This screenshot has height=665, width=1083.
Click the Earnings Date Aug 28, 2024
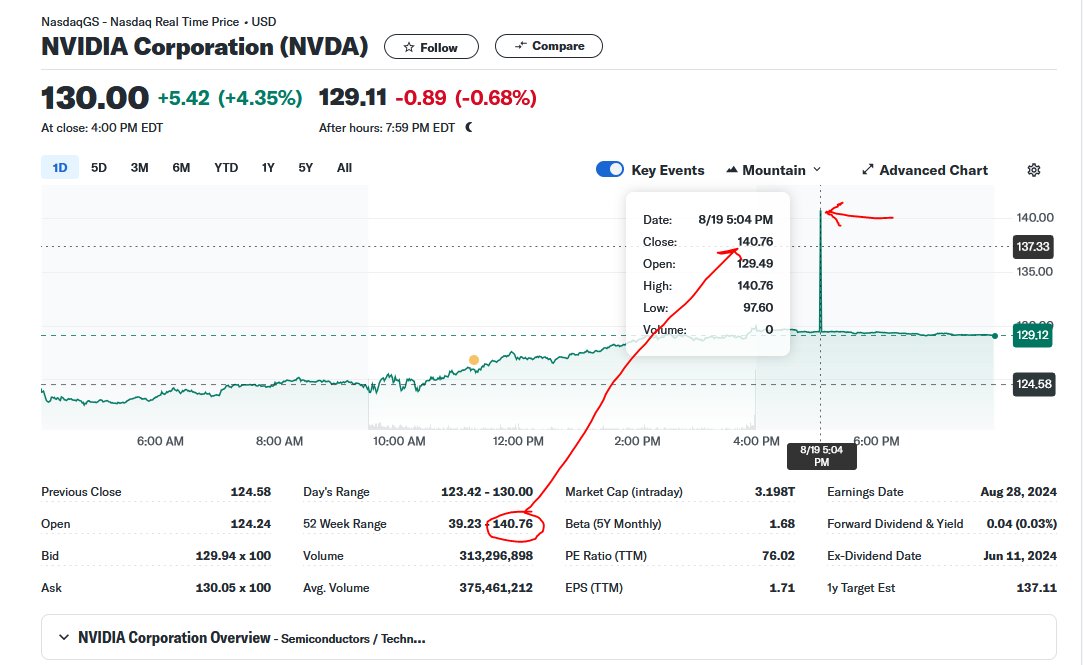coord(1019,492)
